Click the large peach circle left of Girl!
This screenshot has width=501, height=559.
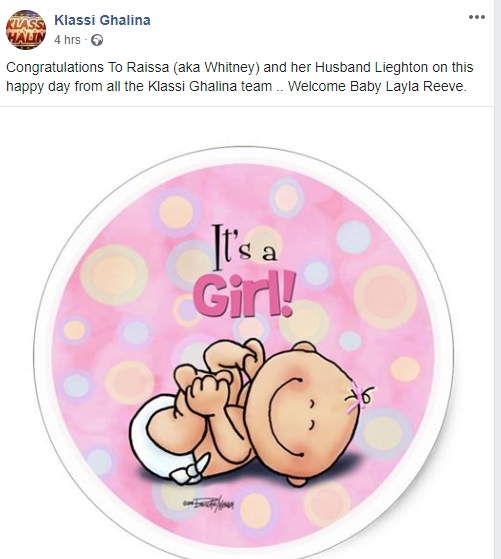(x=114, y=275)
